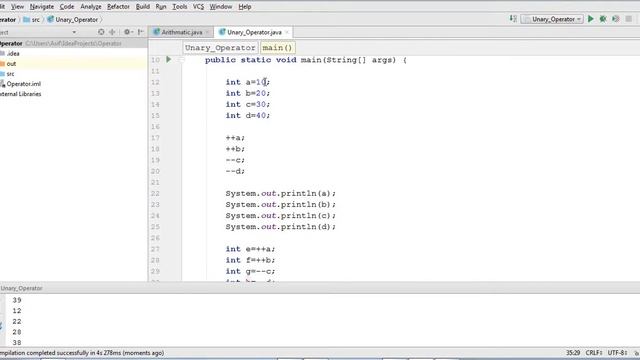640x360 pixels.
Task: Open the Analyze menu
Action: (91, 7)
